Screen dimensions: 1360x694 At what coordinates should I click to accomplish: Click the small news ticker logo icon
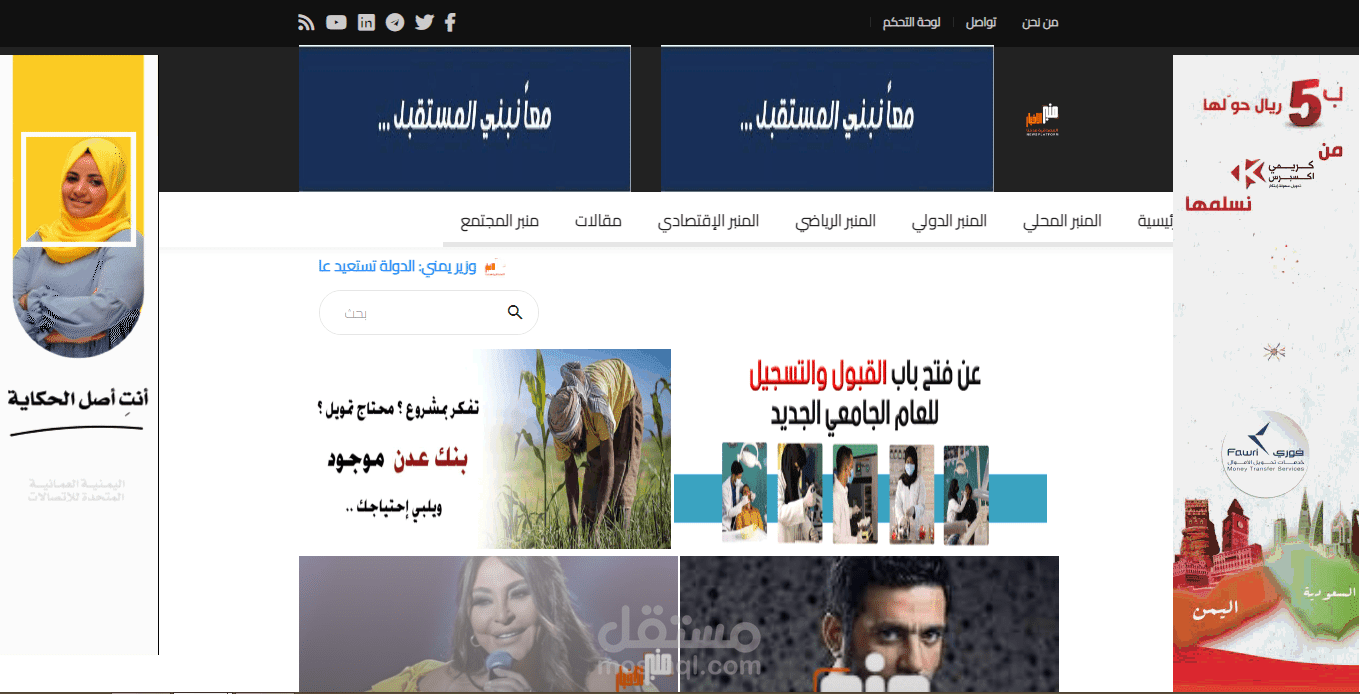click(x=493, y=267)
